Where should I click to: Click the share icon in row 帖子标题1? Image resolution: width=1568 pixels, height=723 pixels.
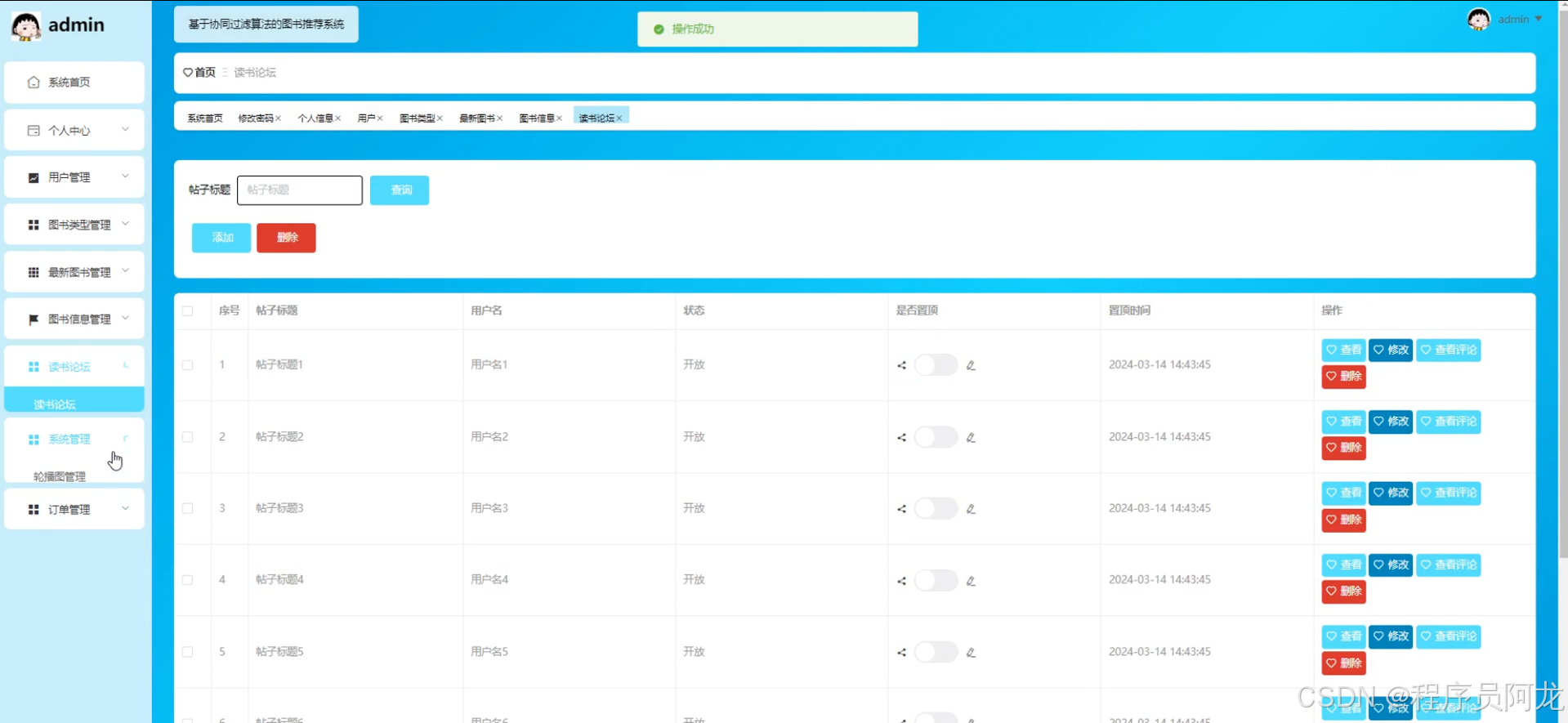[902, 365]
